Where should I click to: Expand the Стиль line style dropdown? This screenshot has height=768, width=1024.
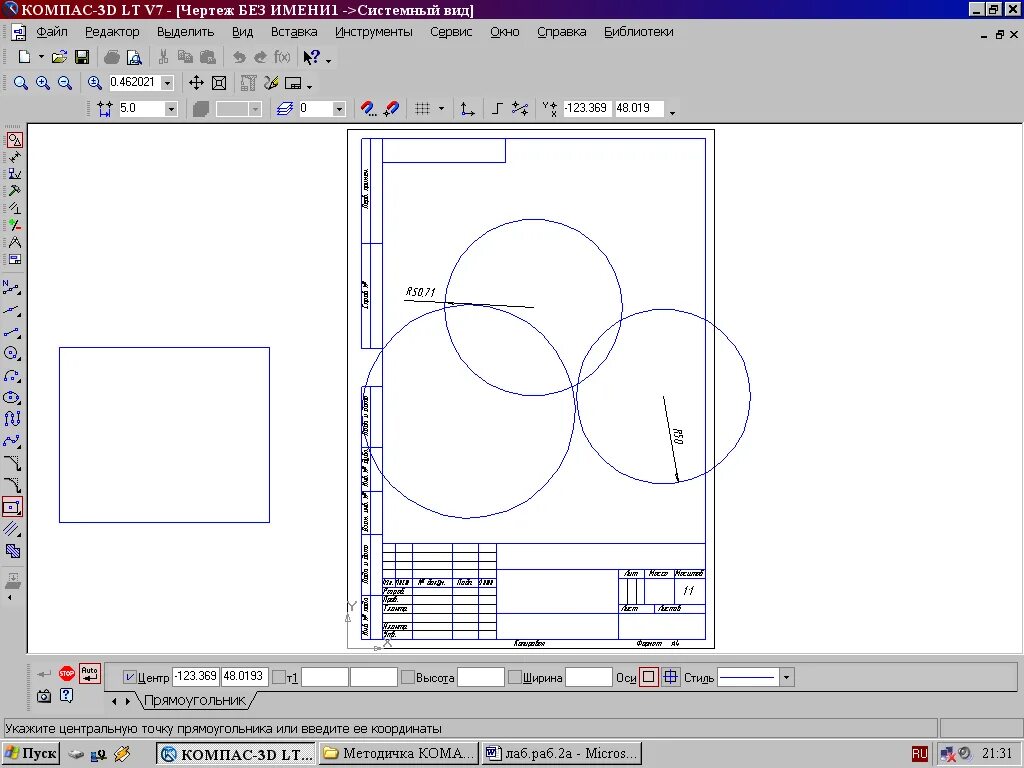click(x=786, y=677)
